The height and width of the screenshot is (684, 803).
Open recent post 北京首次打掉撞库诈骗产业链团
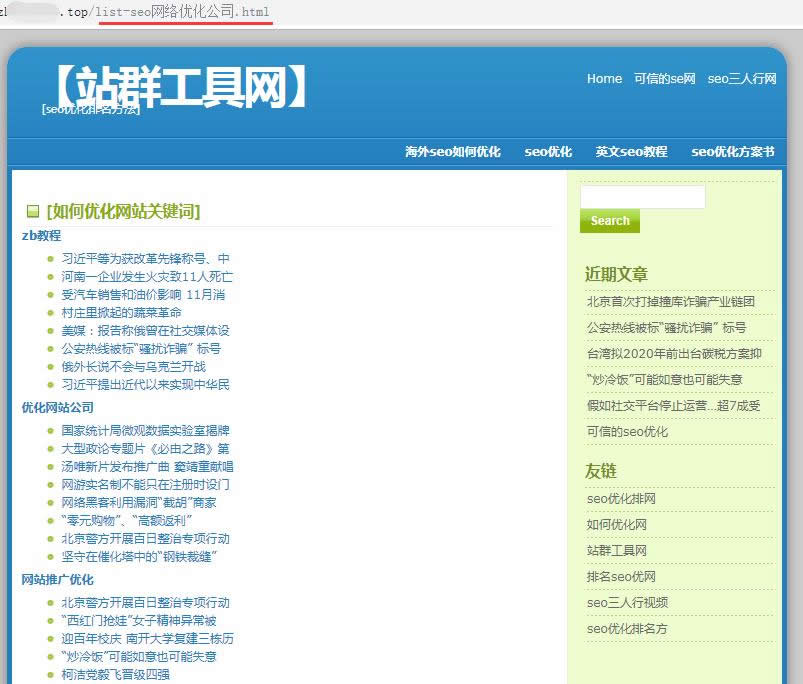670,302
